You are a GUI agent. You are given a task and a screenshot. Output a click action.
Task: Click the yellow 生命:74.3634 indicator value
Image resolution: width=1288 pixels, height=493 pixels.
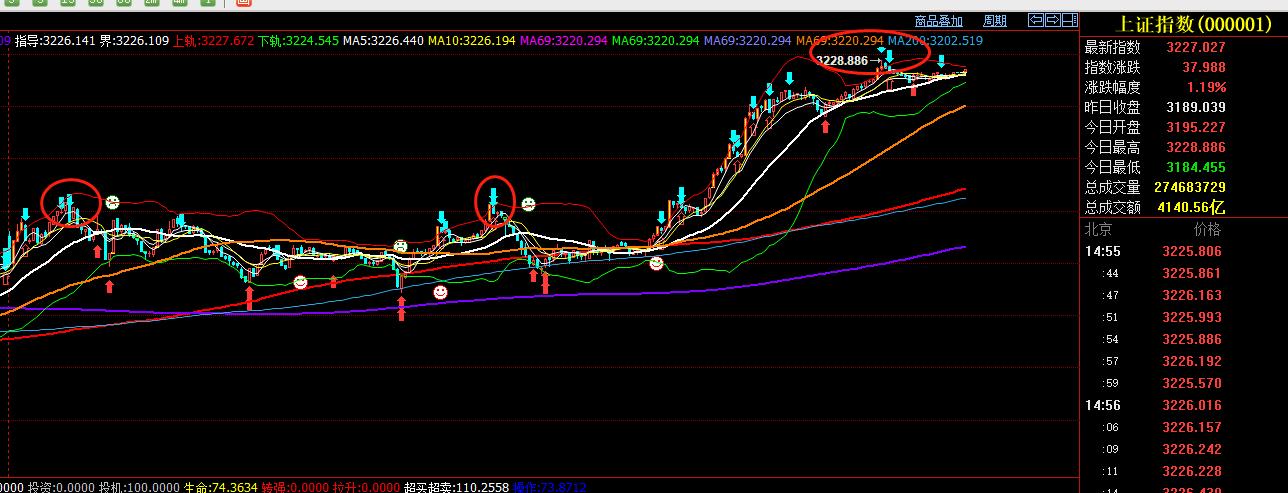[x=220, y=487]
